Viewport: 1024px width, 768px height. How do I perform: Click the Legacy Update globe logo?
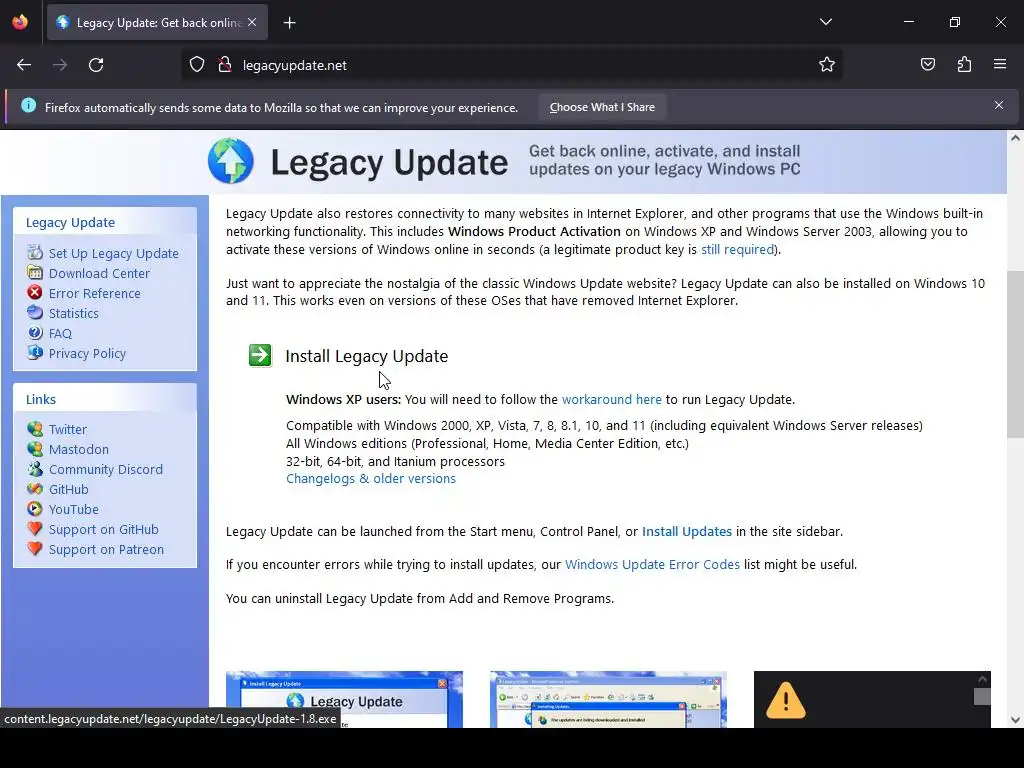pos(231,161)
